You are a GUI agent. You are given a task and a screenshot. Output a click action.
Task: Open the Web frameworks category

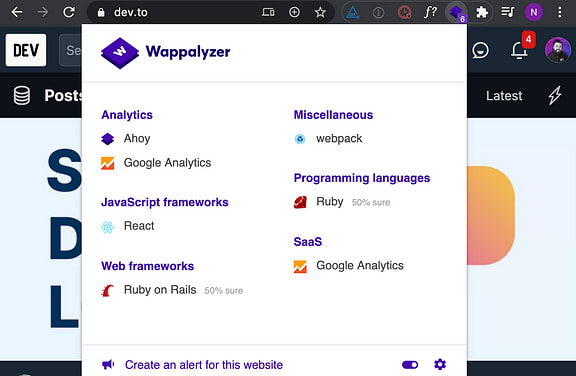[x=148, y=266]
